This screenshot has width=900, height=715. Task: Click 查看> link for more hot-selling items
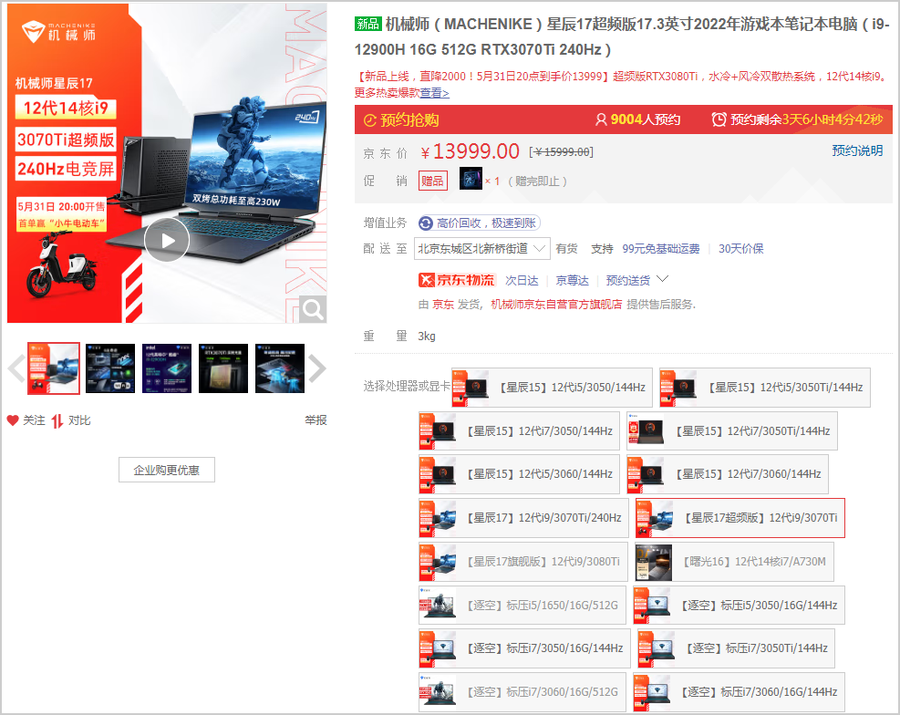tap(434, 93)
